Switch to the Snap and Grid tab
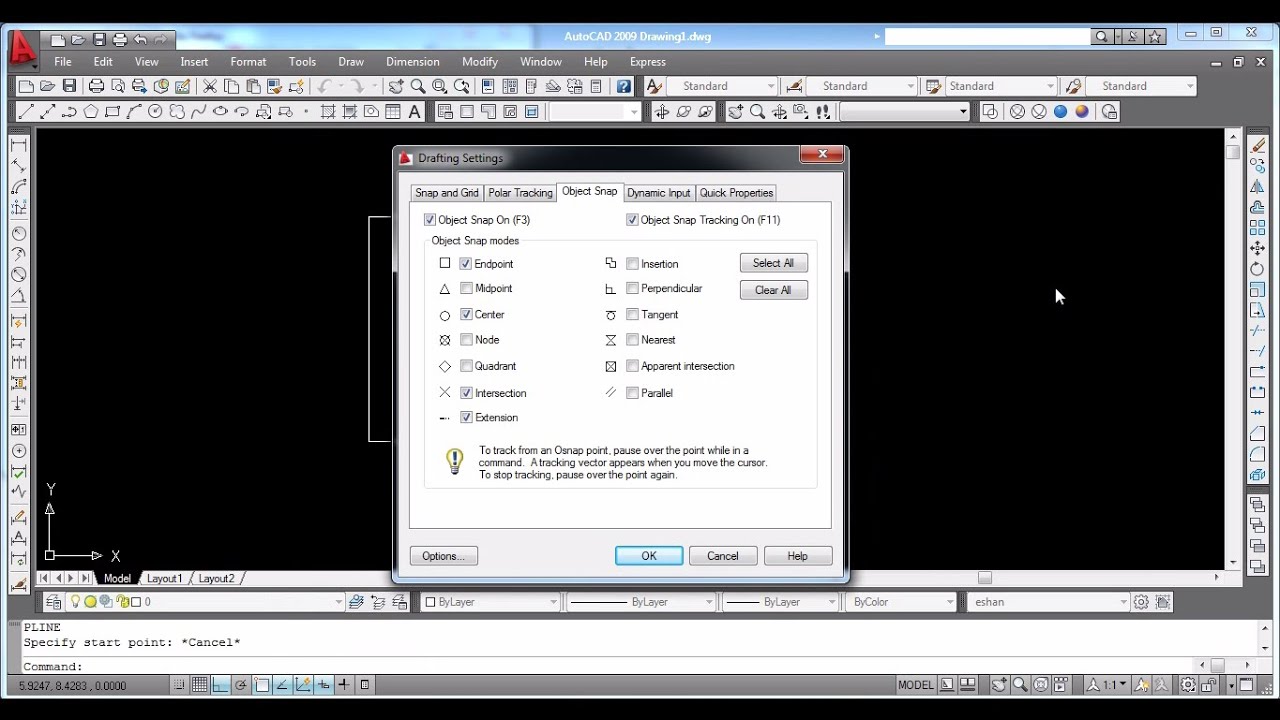The height and width of the screenshot is (720, 1280). pyautogui.click(x=447, y=193)
